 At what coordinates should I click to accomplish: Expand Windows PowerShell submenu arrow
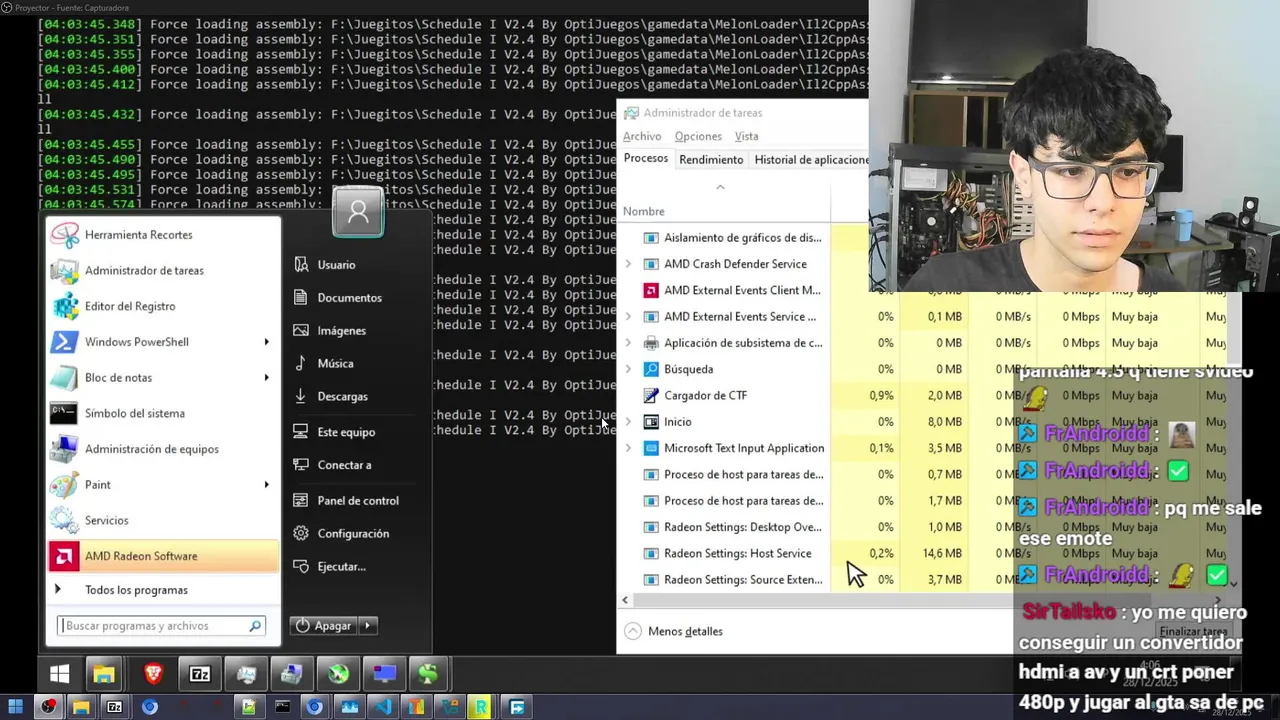pos(266,342)
